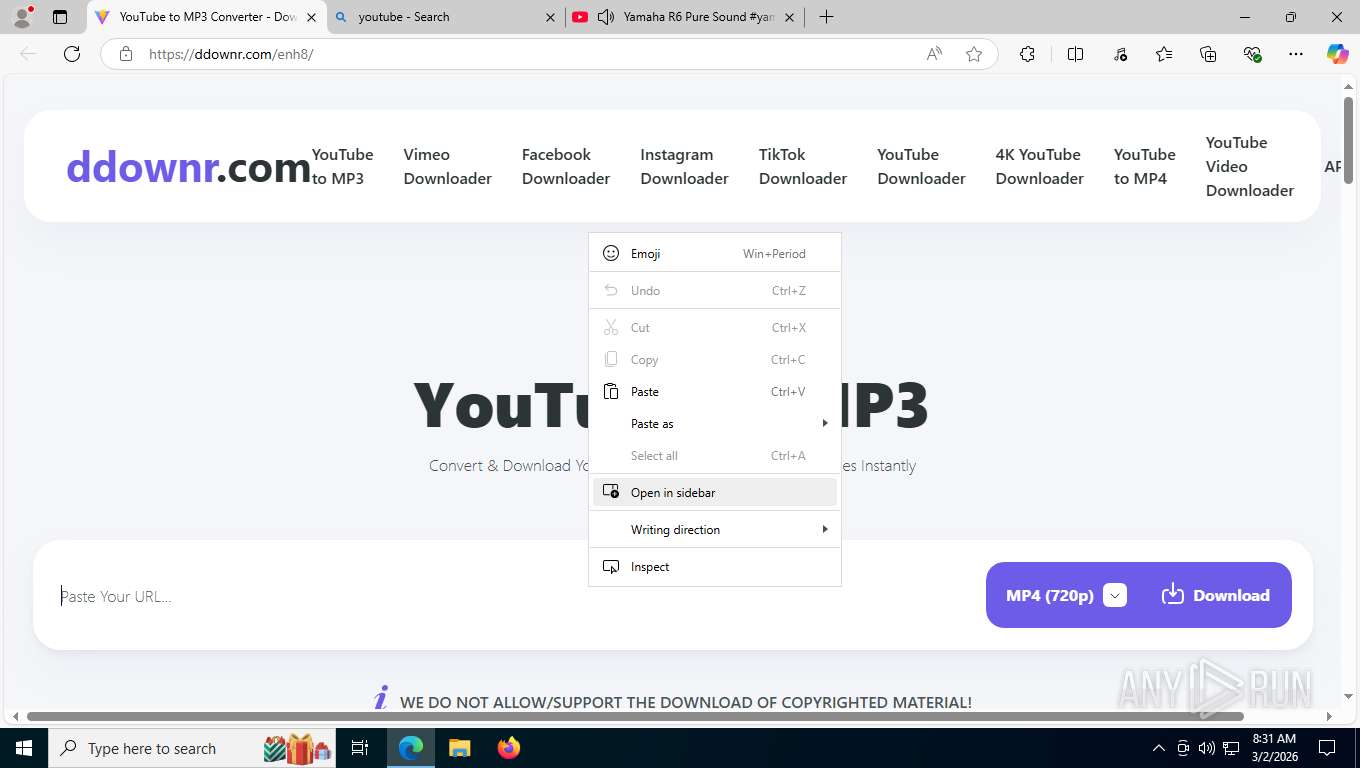Open the Extensions puzzle icon
The height and width of the screenshot is (768, 1360).
[x=1027, y=54]
